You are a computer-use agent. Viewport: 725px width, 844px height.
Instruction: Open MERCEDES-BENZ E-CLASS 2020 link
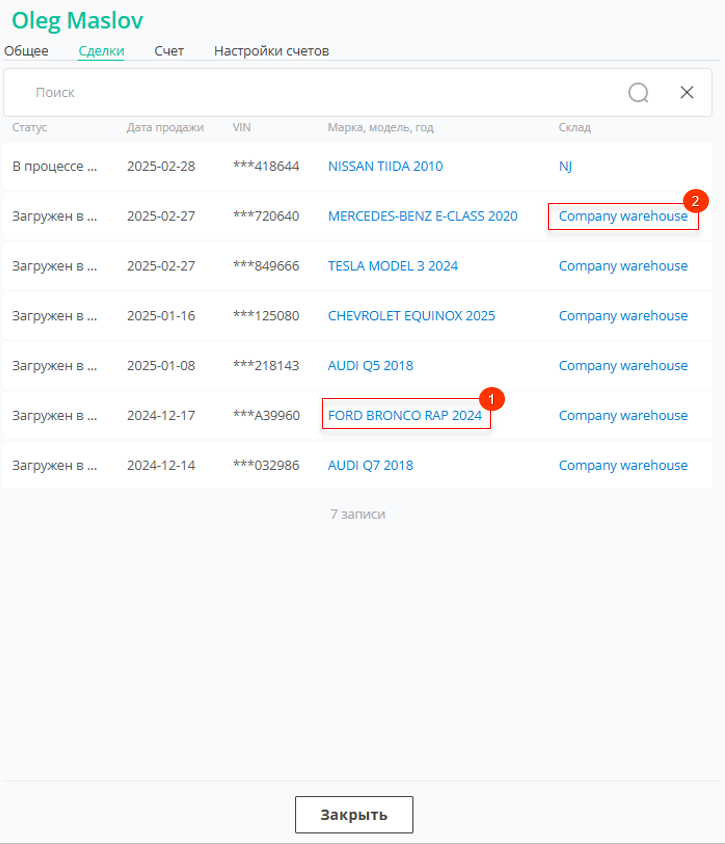(423, 216)
